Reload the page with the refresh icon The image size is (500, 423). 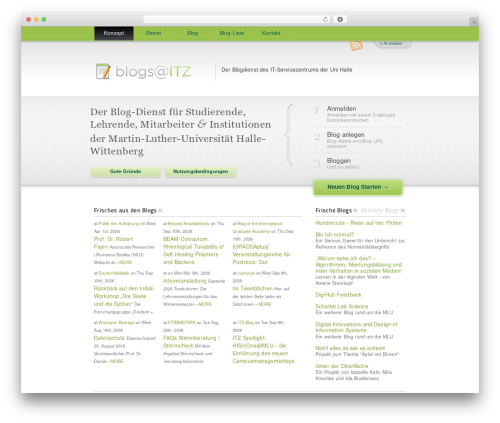[x=325, y=19]
